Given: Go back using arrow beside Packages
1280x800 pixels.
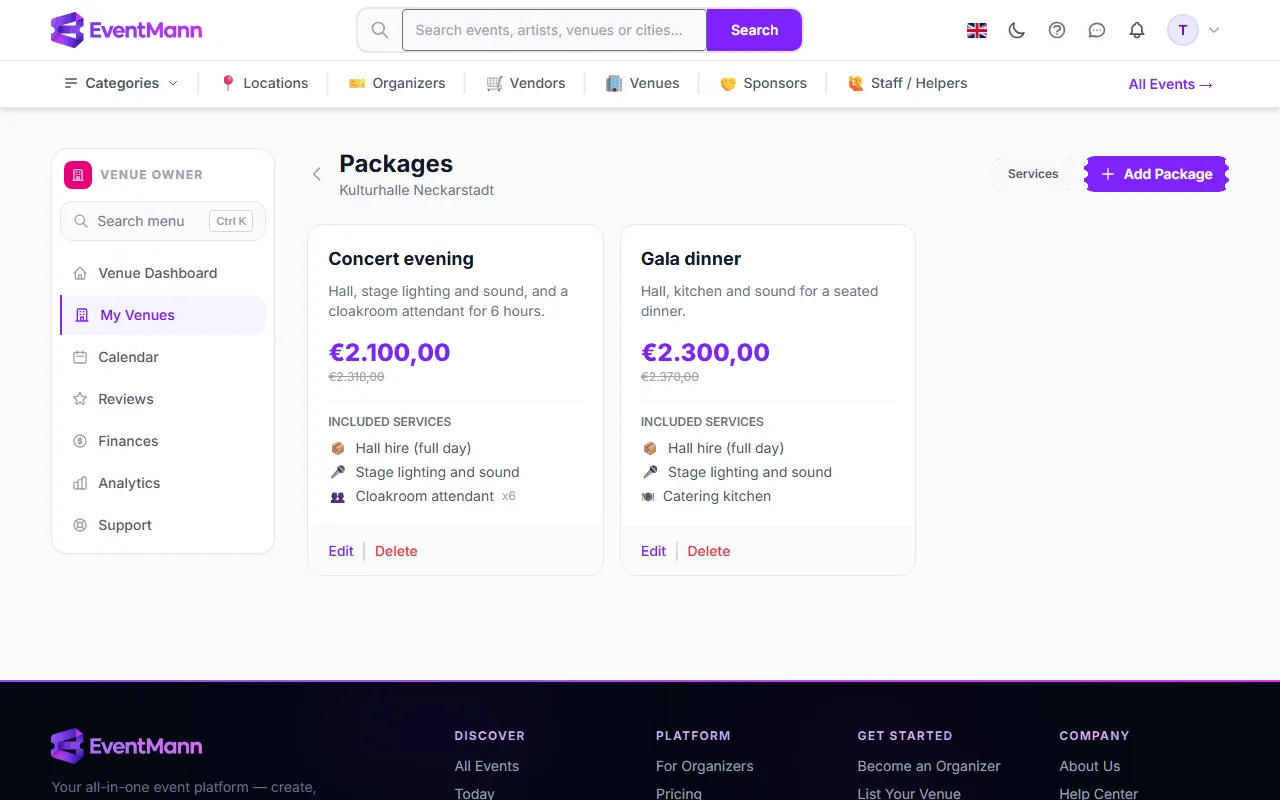Looking at the screenshot, I should [x=317, y=174].
